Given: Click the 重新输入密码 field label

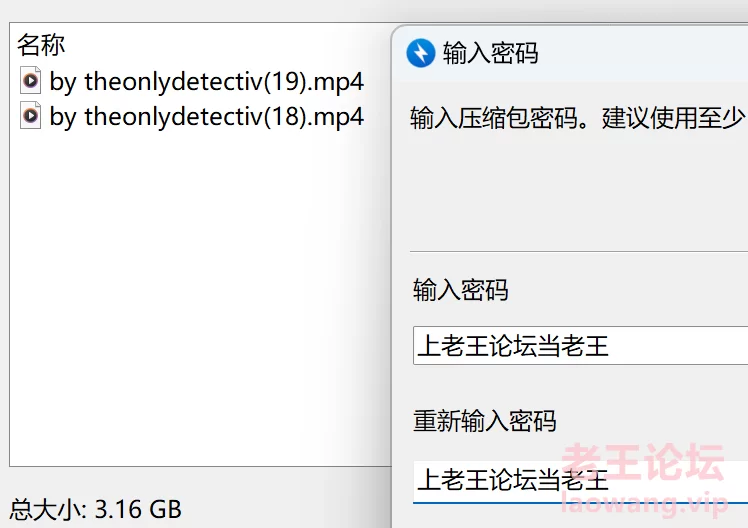Looking at the screenshot, I should point(485,421).
